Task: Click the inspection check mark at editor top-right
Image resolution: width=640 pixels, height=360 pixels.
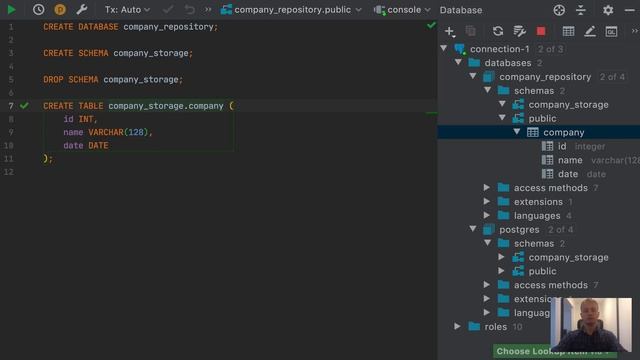Action: 431,25
